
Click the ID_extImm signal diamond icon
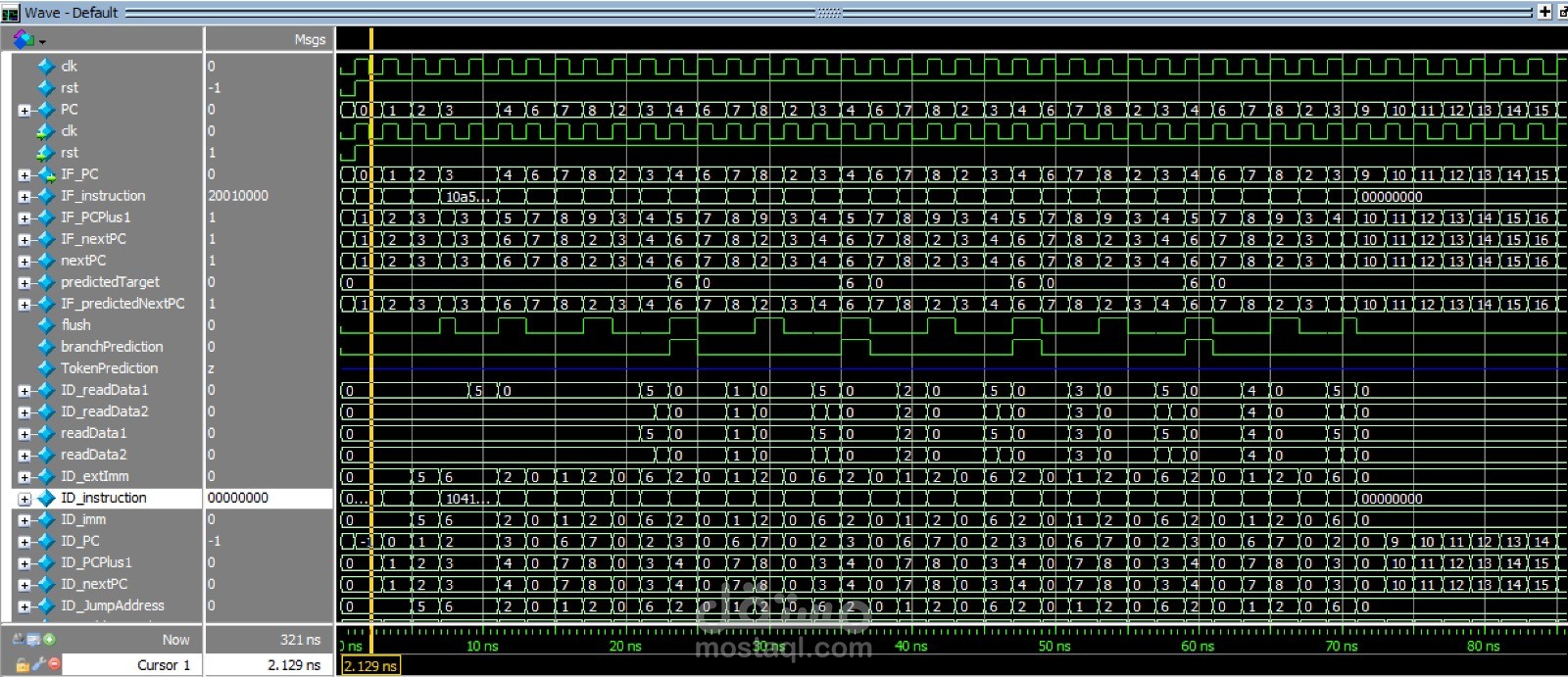tap(45, 476)
